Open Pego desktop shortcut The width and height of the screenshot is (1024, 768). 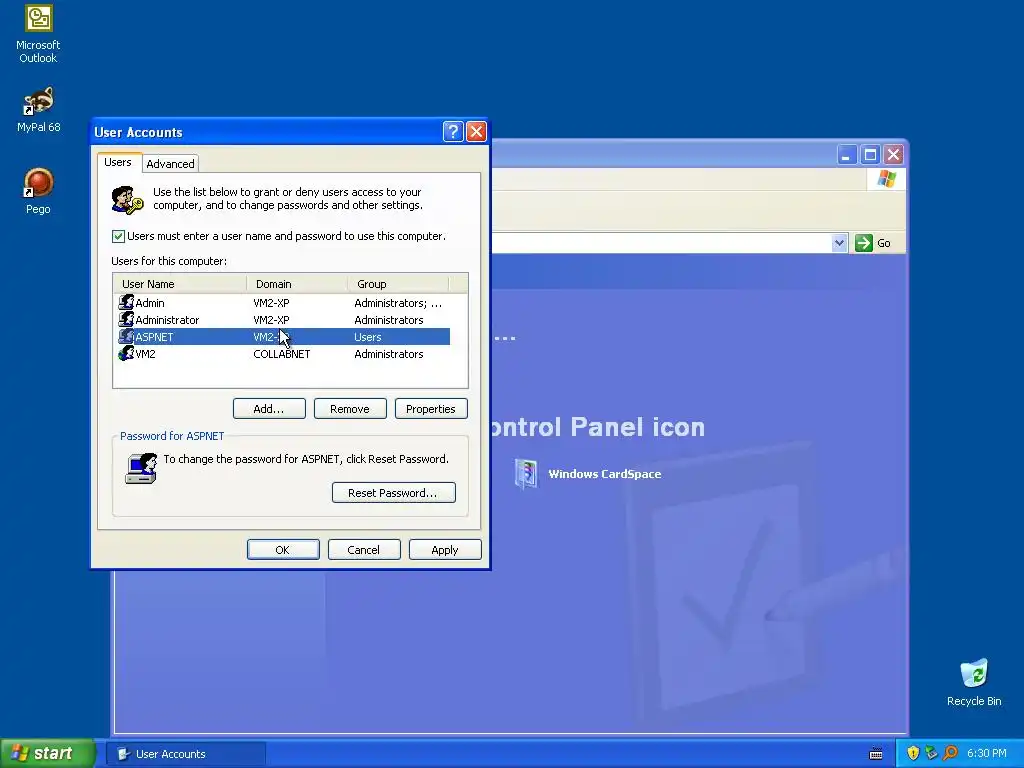39,191
